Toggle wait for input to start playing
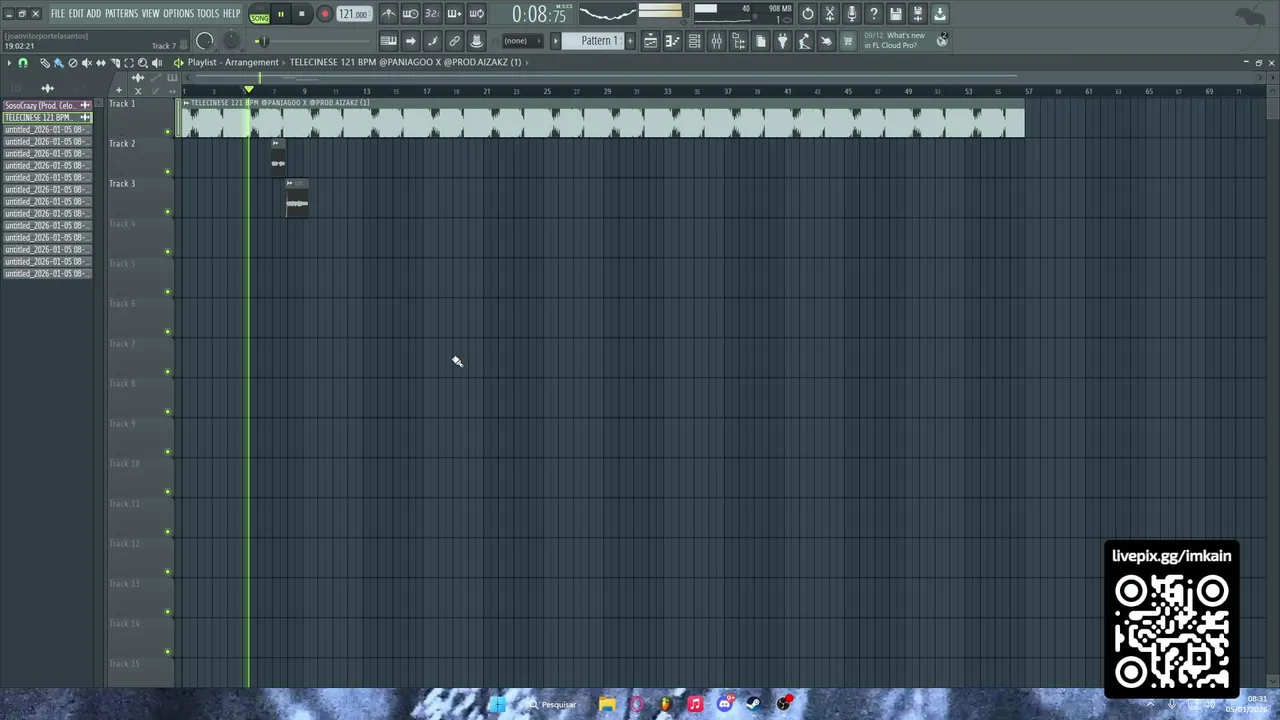The height and width of the screenshot is (720, 1280). (410, 14)
